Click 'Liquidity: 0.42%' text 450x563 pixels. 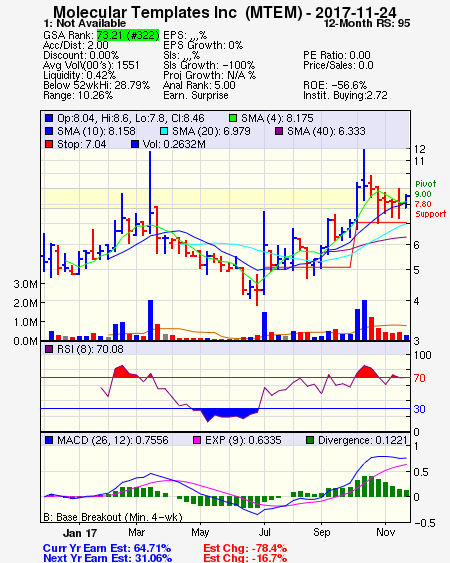click(79, 75)
